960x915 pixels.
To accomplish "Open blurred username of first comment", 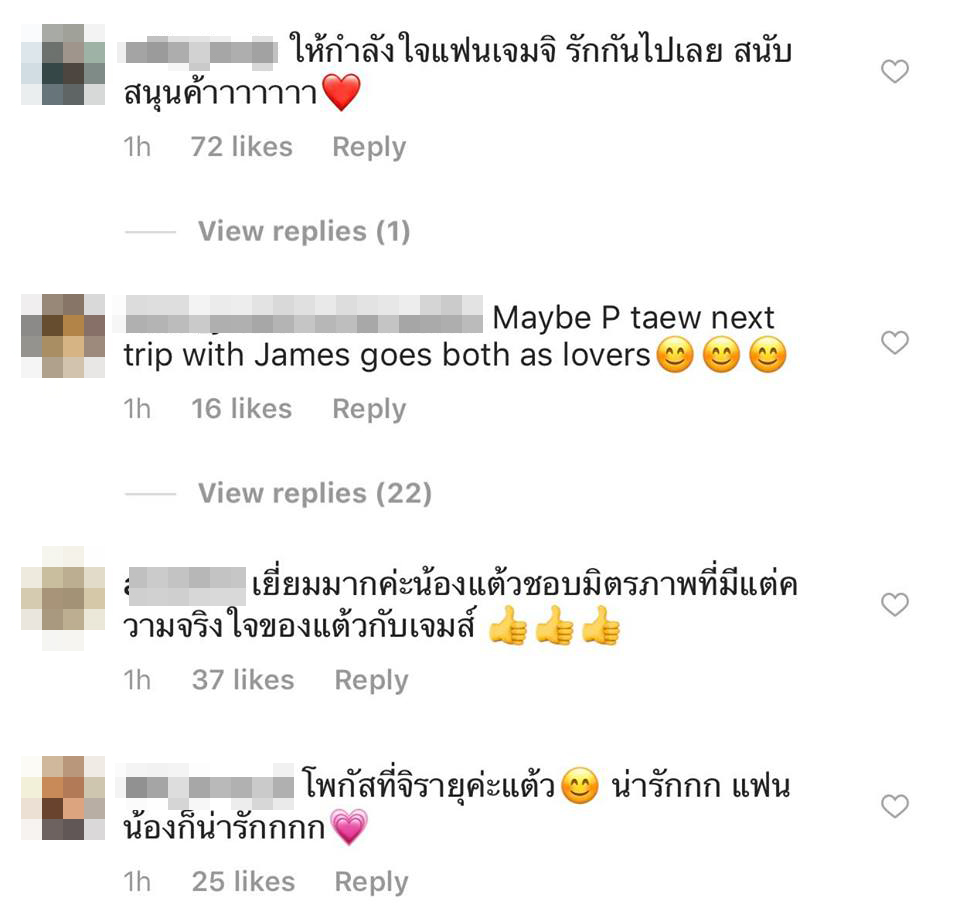I will tap(201, 51).
